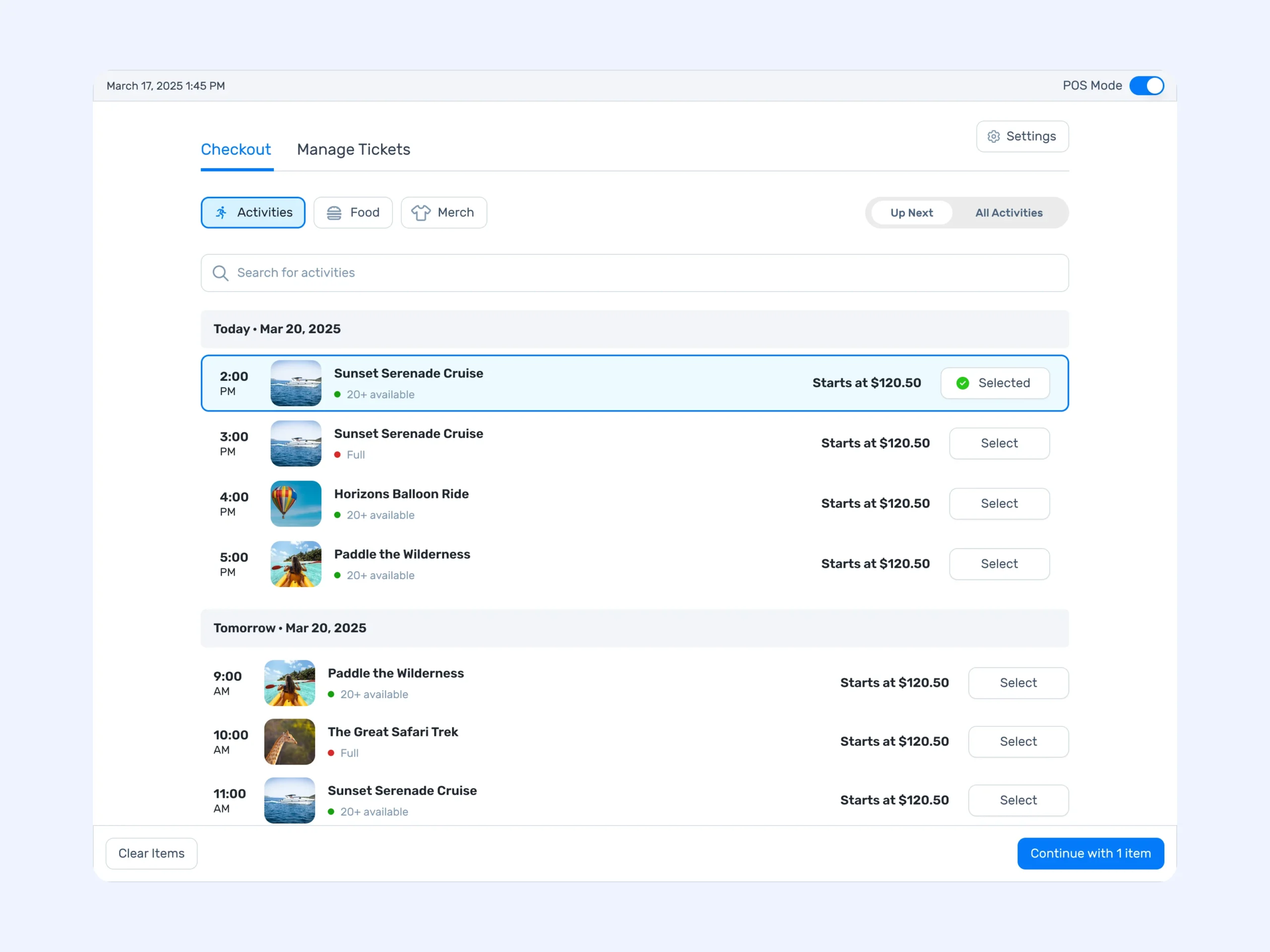
Task: Select the 11:00 AM Sunset Serenade Cruise
Action: point(1018,800)
